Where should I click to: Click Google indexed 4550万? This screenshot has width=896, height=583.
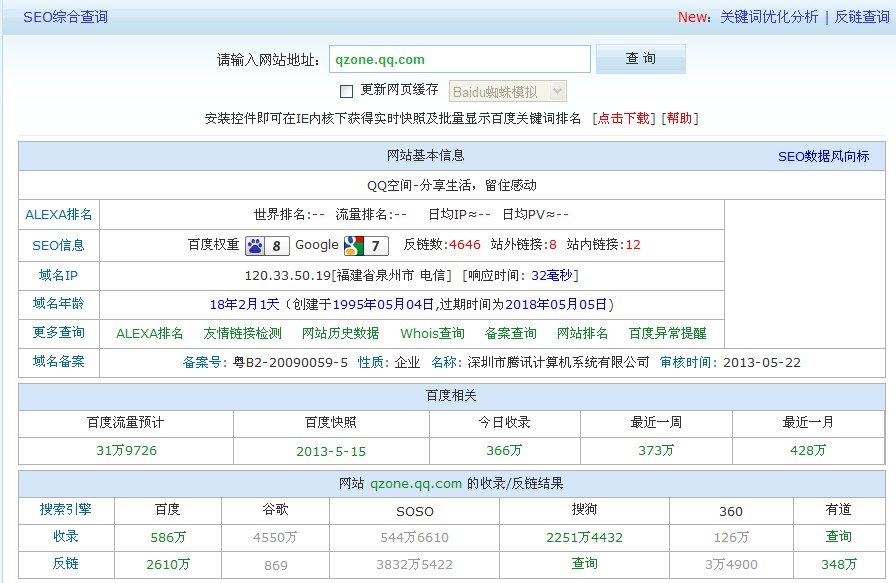[x=275, y=537]
